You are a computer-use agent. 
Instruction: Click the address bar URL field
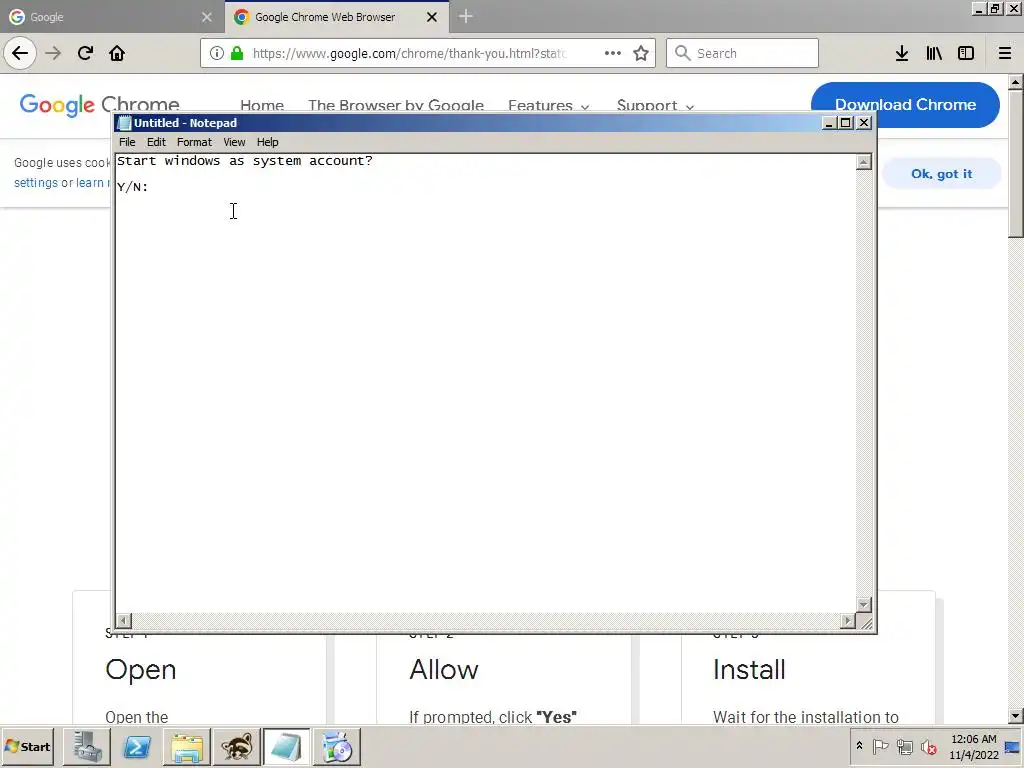[x=409, y=53]
